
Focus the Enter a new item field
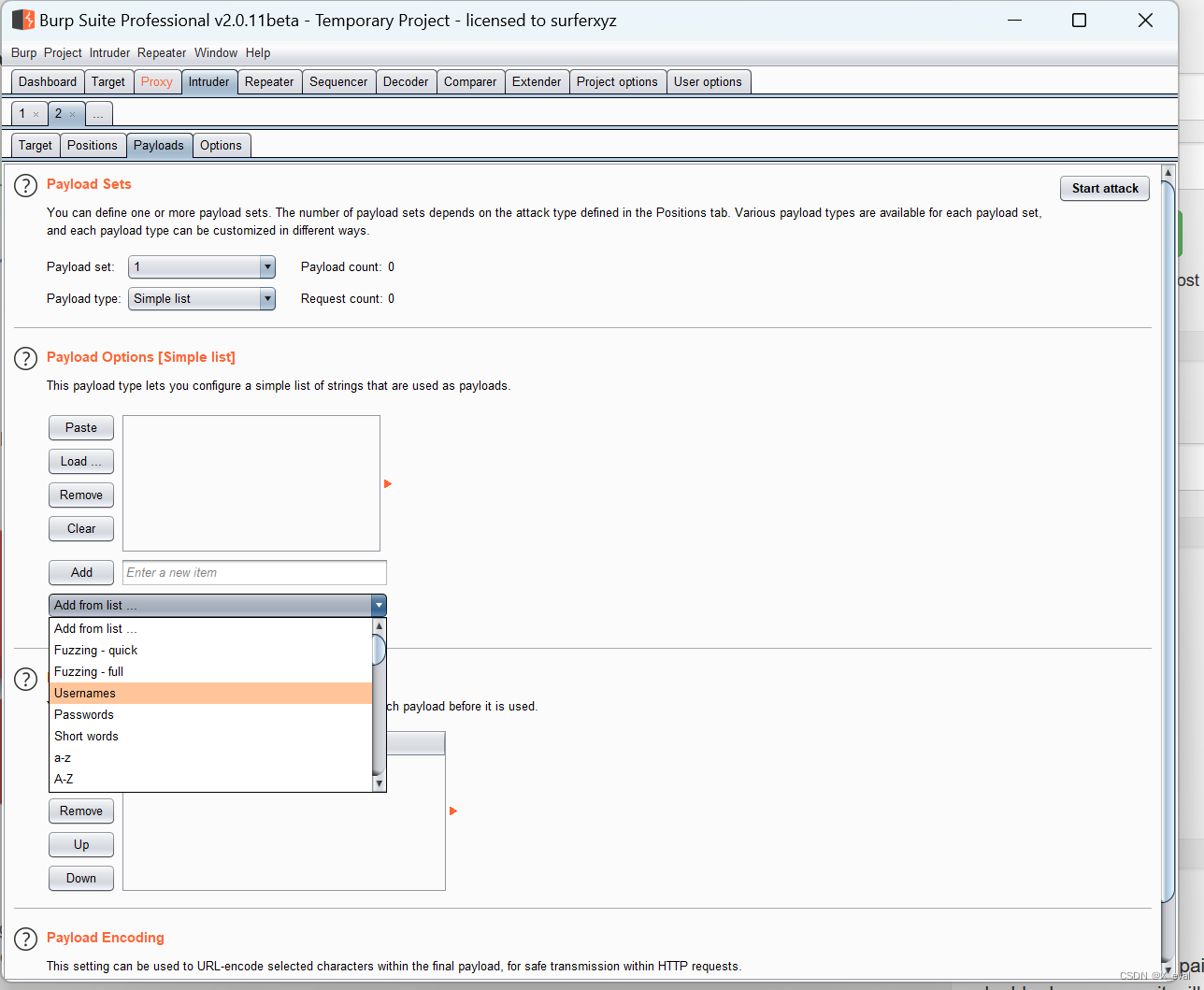(x=254, y=572)
